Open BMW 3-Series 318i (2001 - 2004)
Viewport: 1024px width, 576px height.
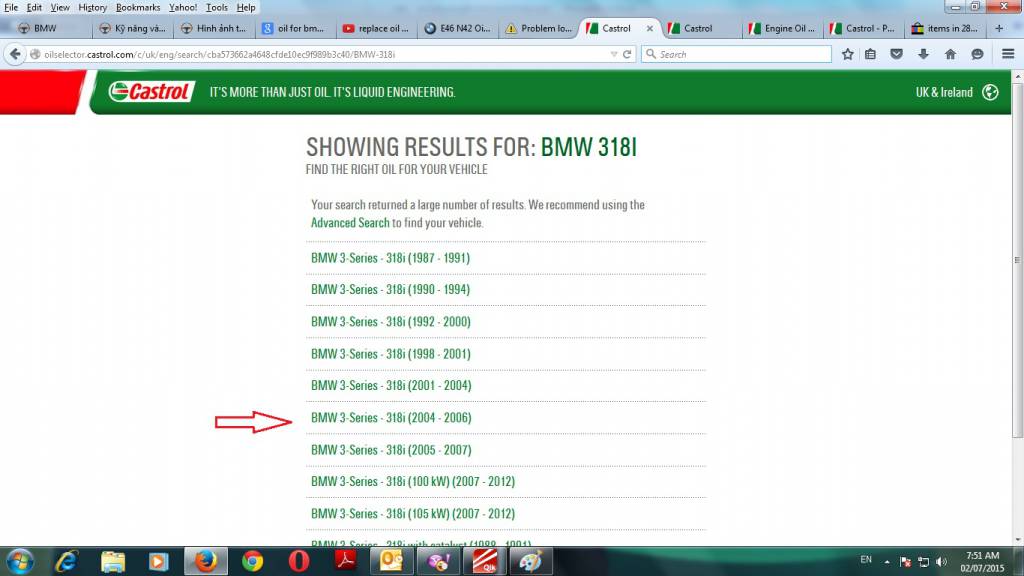point(391,385)
